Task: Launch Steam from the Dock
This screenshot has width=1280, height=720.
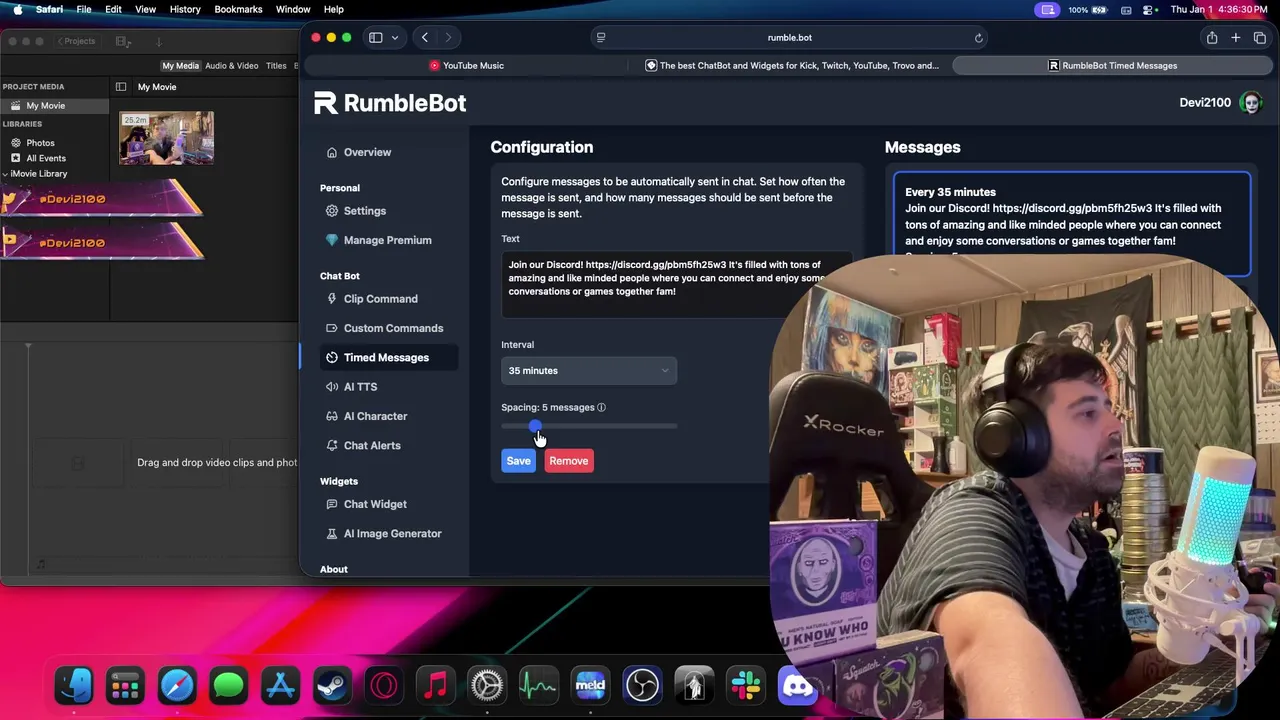Action: (333, 686)
